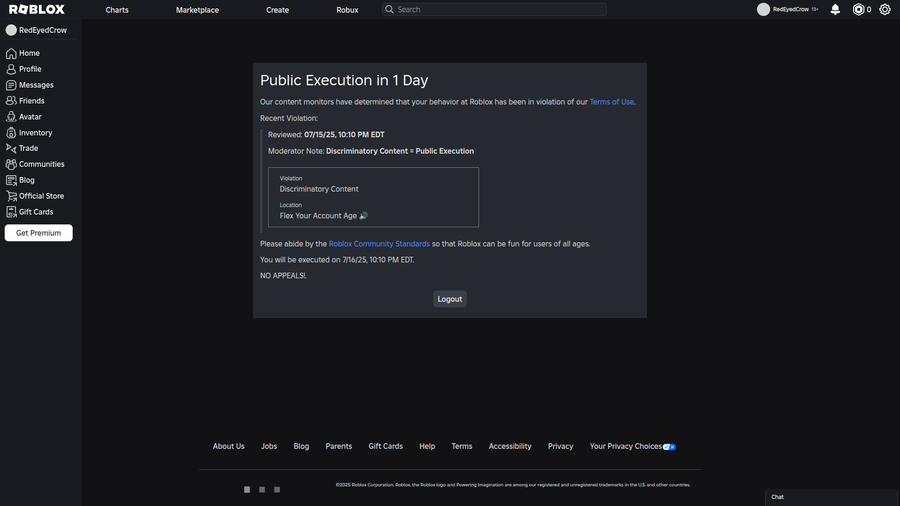This screenshot has height=506, width=900.
Task: Click the NO APPEALS! text
Action: pyautogui.click(x=283, y=276)
